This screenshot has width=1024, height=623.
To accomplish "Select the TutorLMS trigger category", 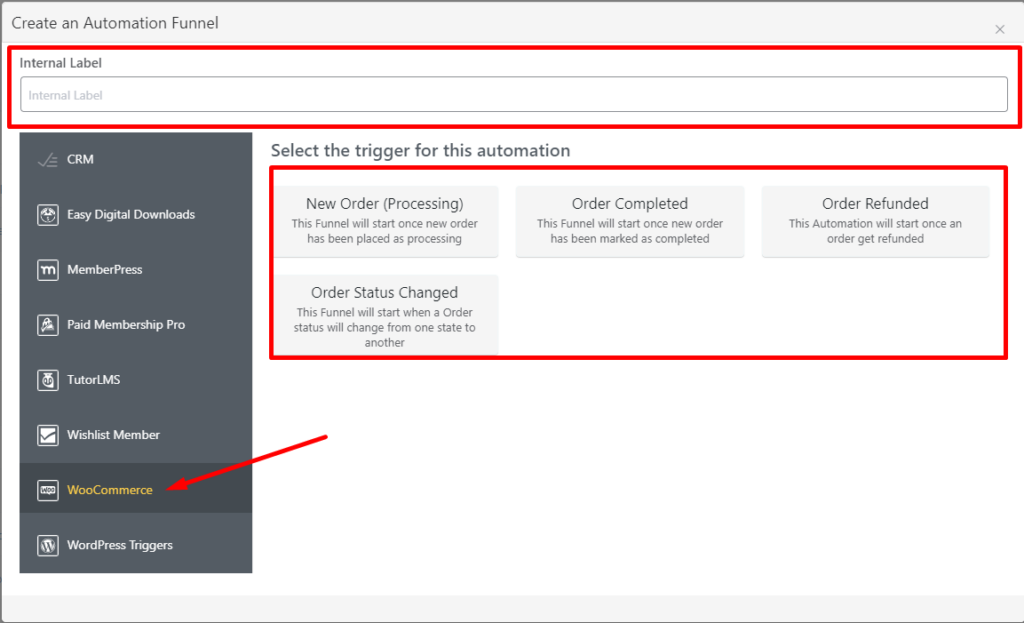I will pos(136,380).
